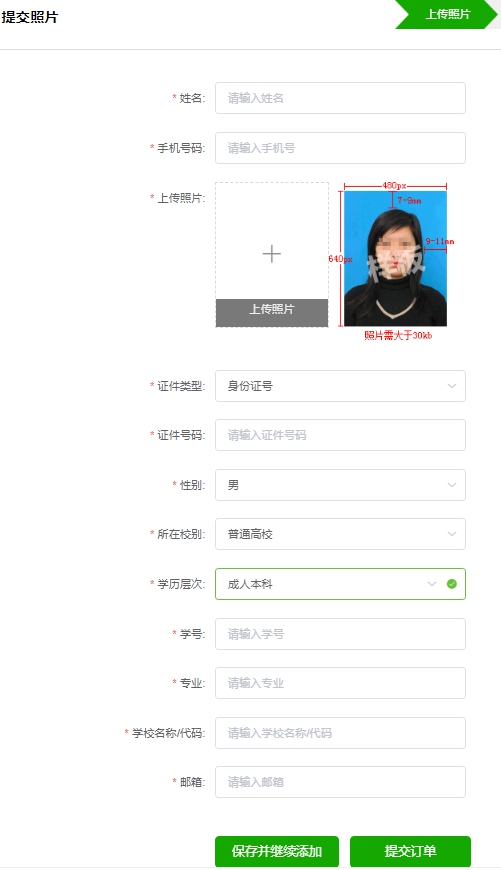Click the plus icon to upload photo
Viewport: 501px width, 870px height.
271,254
